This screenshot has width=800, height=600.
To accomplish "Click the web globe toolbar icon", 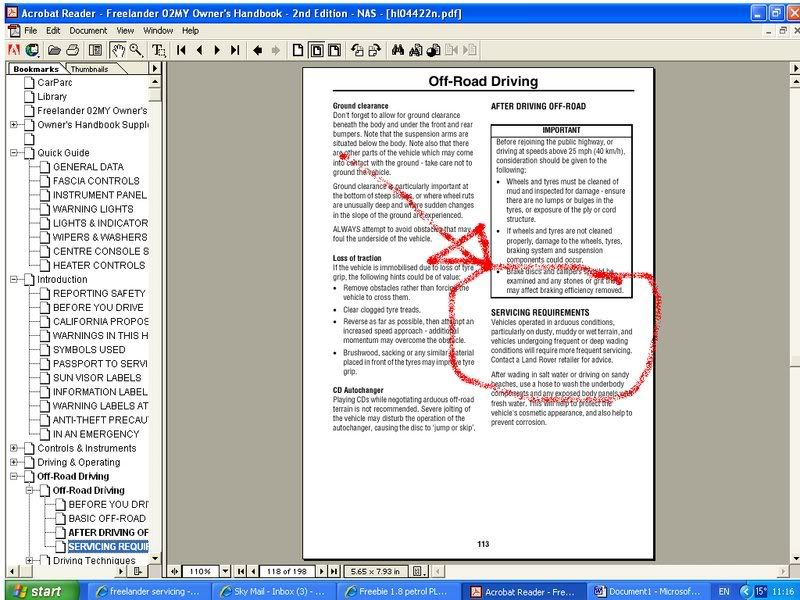I will tap(32, 50).
